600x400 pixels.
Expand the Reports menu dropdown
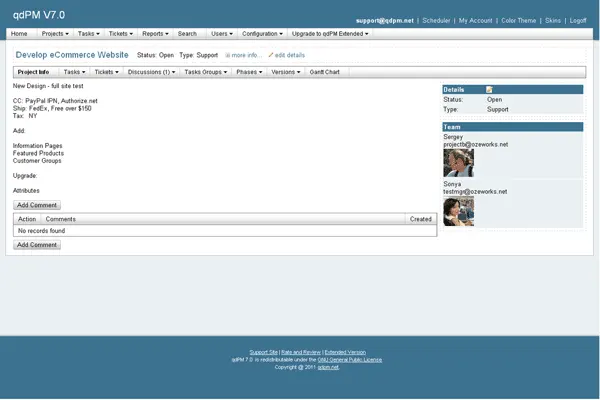pyautogui.click(x=155, y=33)
